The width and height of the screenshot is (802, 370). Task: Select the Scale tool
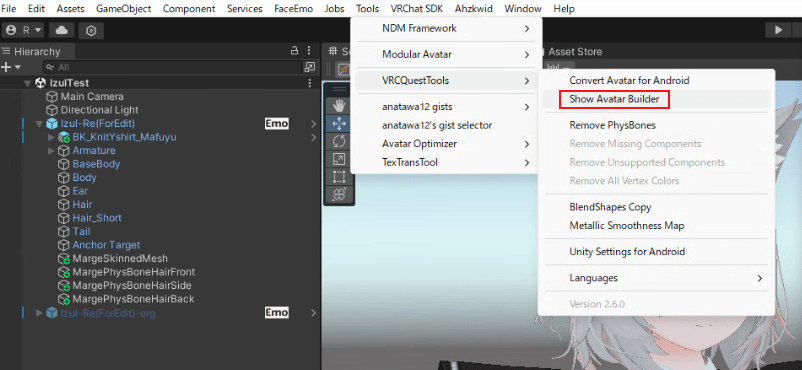(x=339, y=159)
